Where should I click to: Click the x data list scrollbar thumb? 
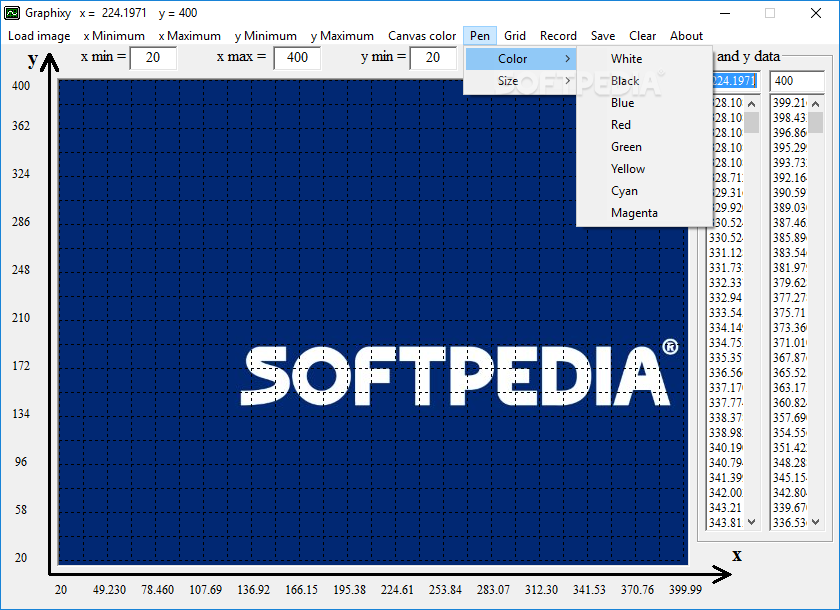[x=752, y=122]
